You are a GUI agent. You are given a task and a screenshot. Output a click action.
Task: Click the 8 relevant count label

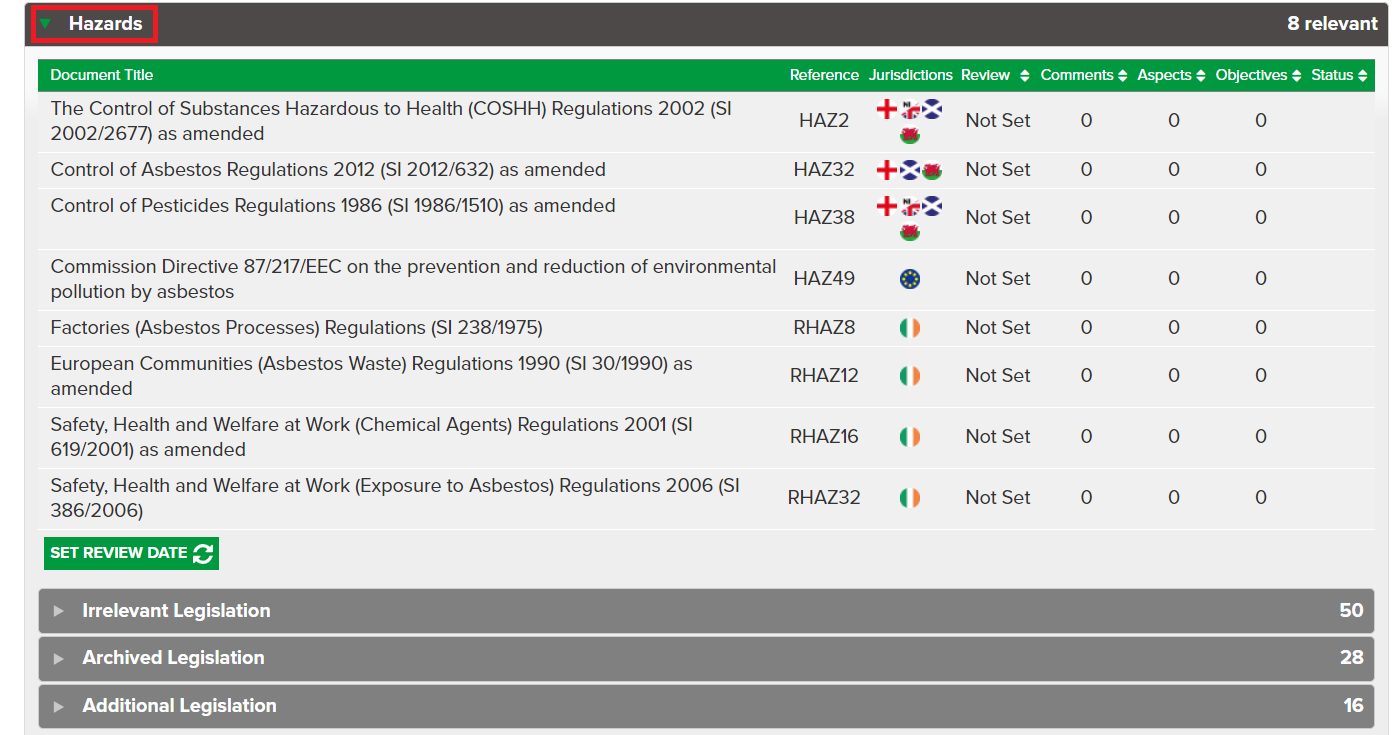click(x=1332, y=24)
